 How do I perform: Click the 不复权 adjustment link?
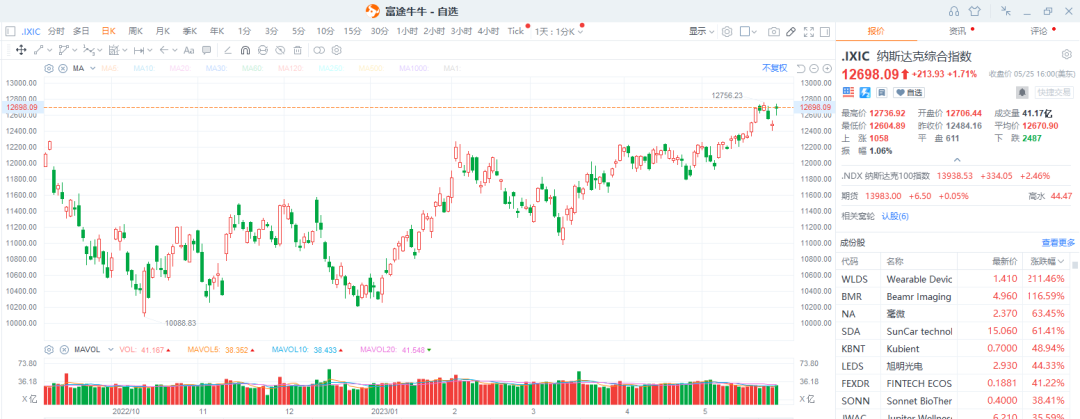[x=774, y=68]
